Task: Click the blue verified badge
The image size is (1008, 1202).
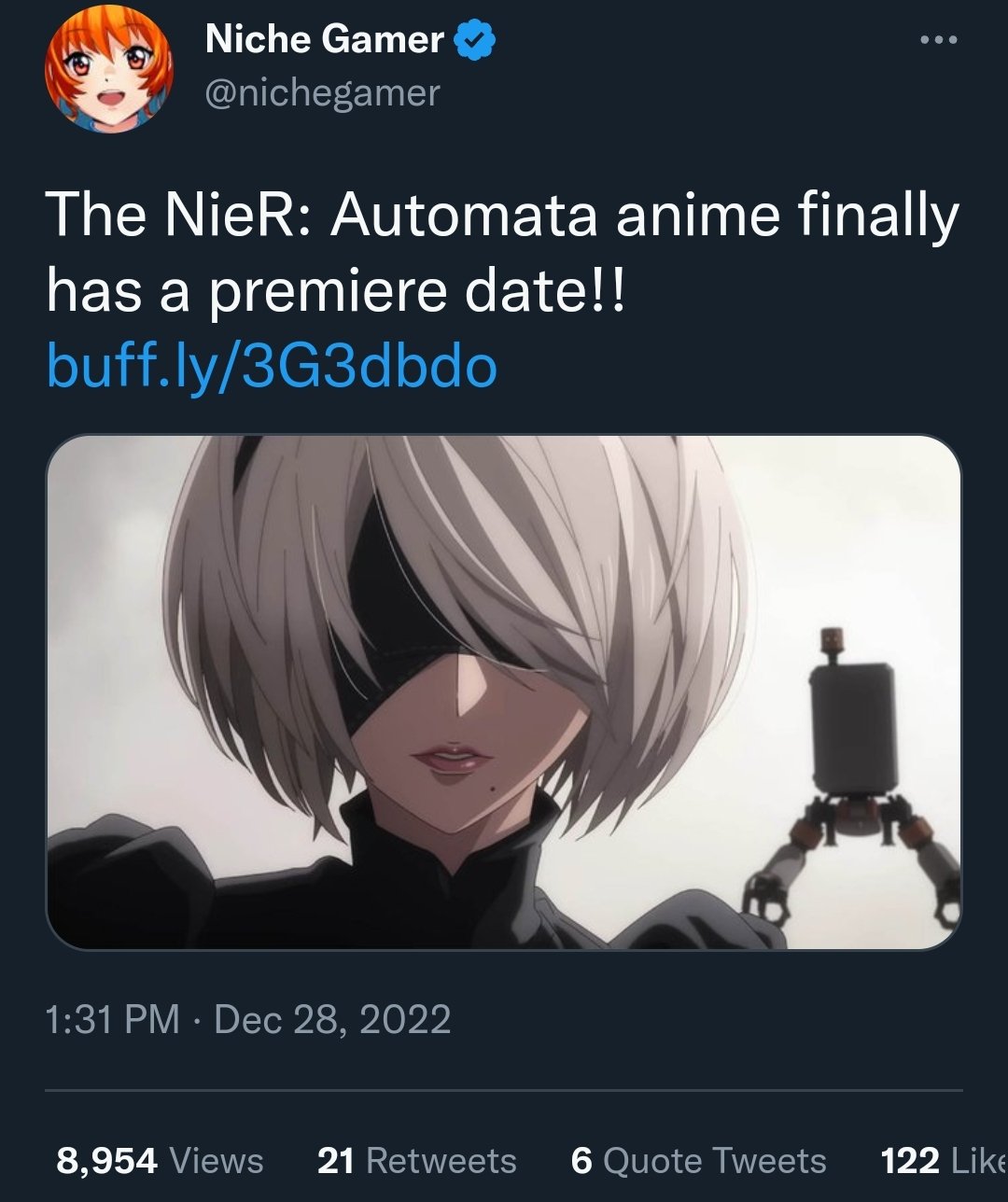Action: point(475,40)
